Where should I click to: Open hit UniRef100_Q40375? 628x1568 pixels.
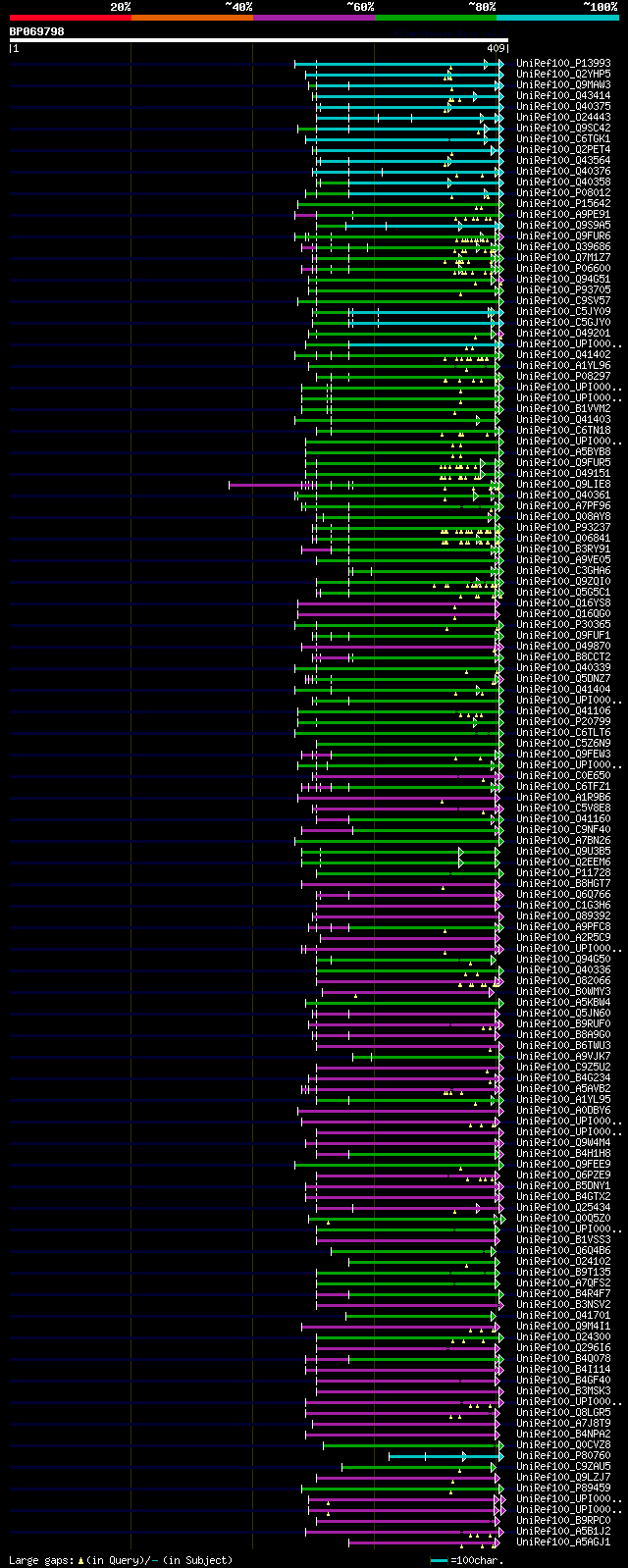563,107
